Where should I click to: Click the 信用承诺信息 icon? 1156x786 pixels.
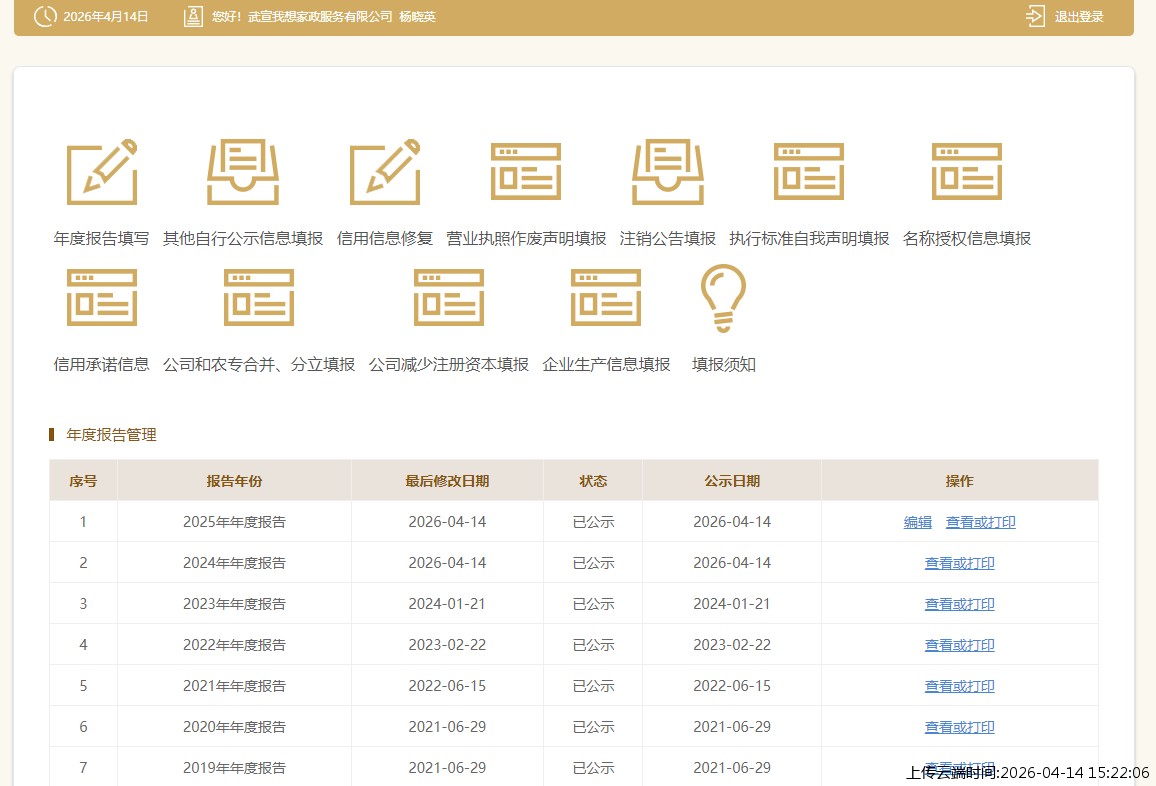click(x=101, y=298)
